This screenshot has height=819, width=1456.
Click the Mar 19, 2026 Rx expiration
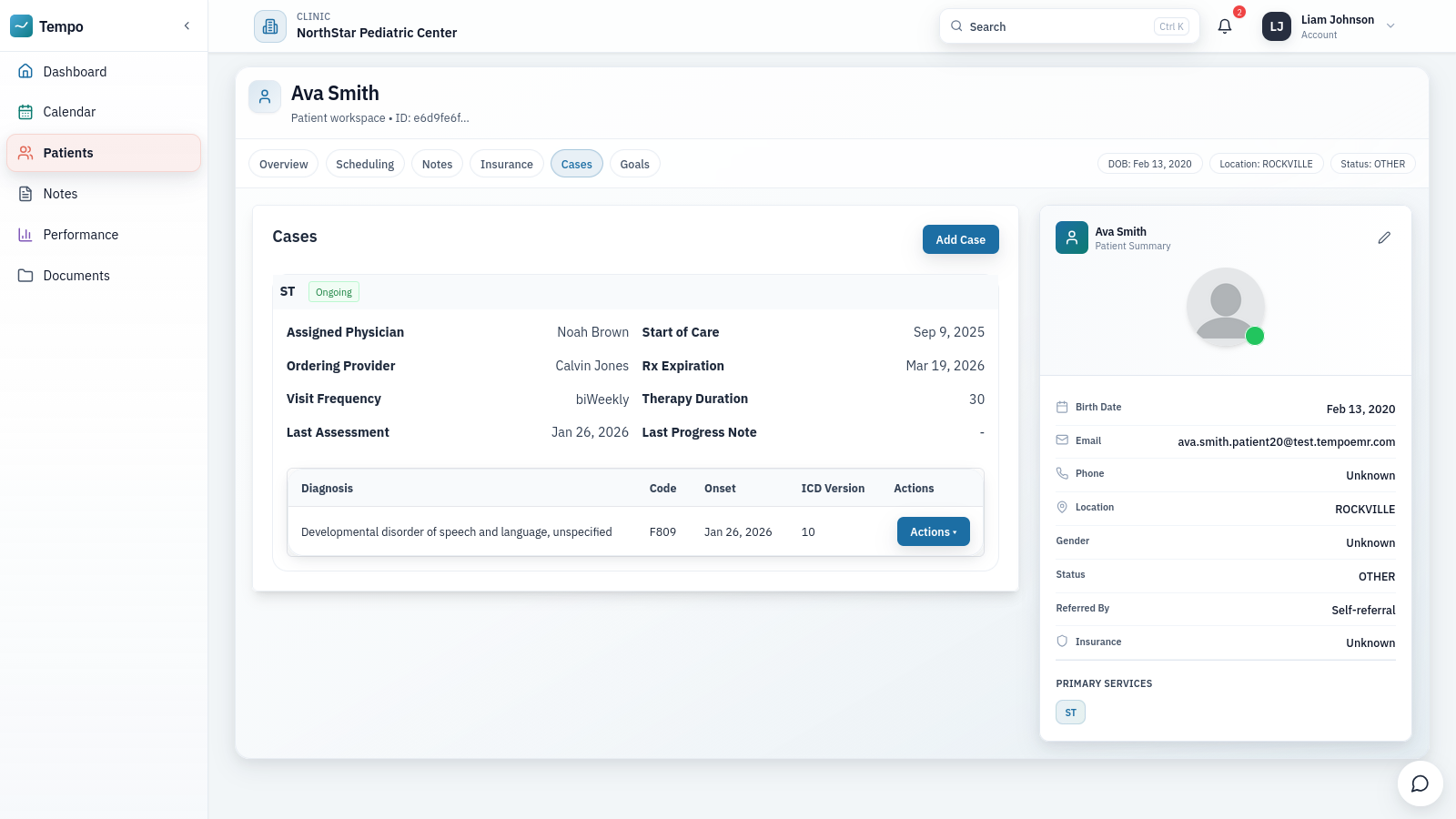click(x=945, y=366)
